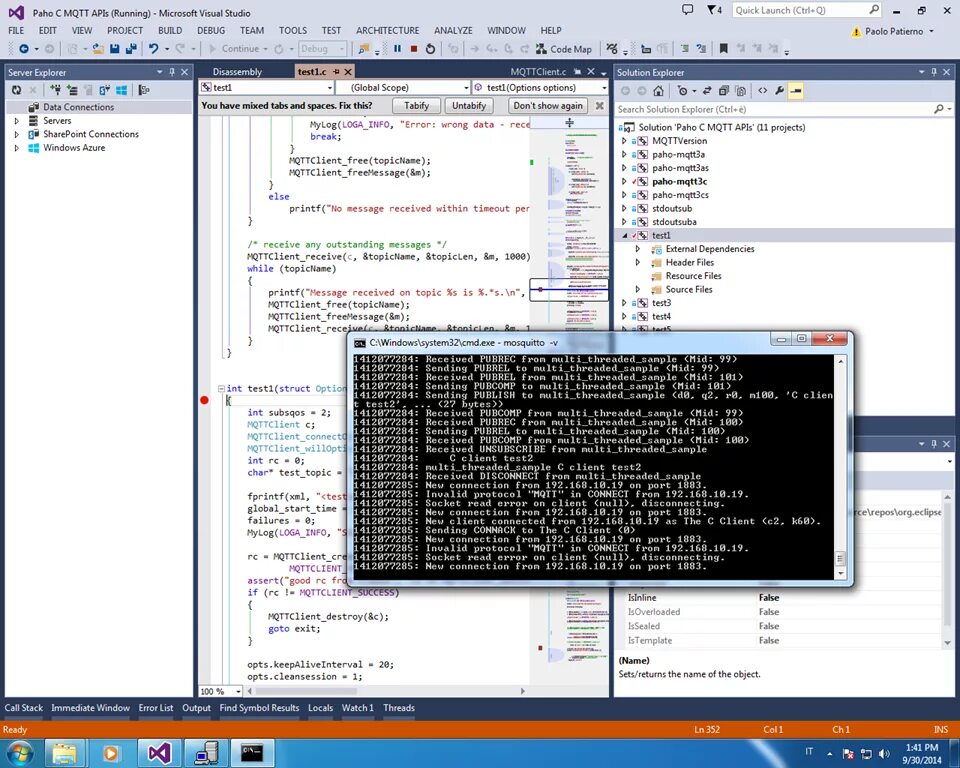Open File Explorer from the taskbar
Image resolution: width=960 pixels, height=768 pixels.
pyautogui.click(x=65, y=753)
